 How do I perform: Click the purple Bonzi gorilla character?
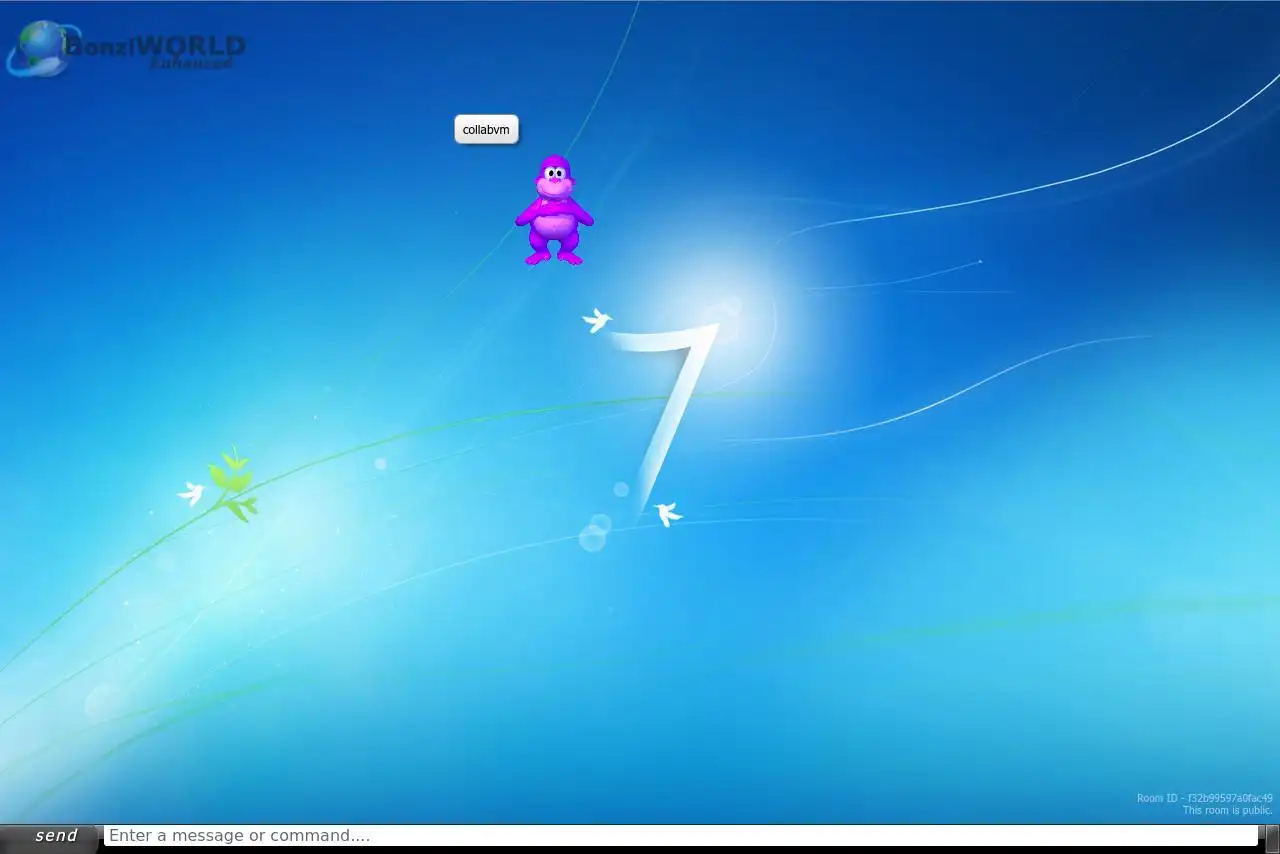coord(554,210)
